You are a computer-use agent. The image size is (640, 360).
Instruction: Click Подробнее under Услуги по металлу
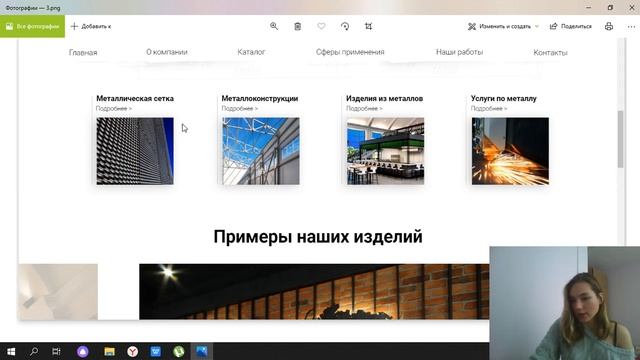[x=489, y=108]
